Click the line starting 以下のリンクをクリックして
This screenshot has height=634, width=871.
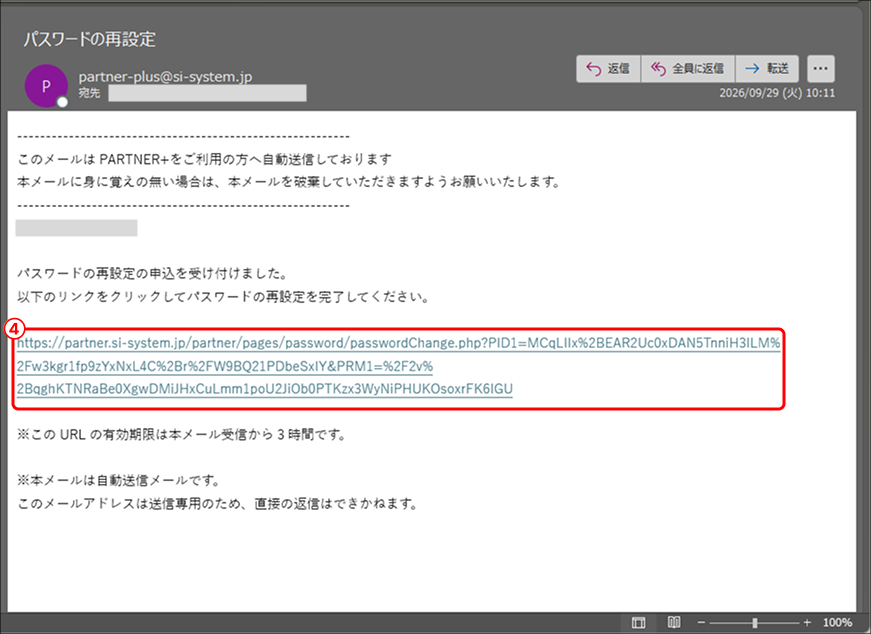(223, 297)
